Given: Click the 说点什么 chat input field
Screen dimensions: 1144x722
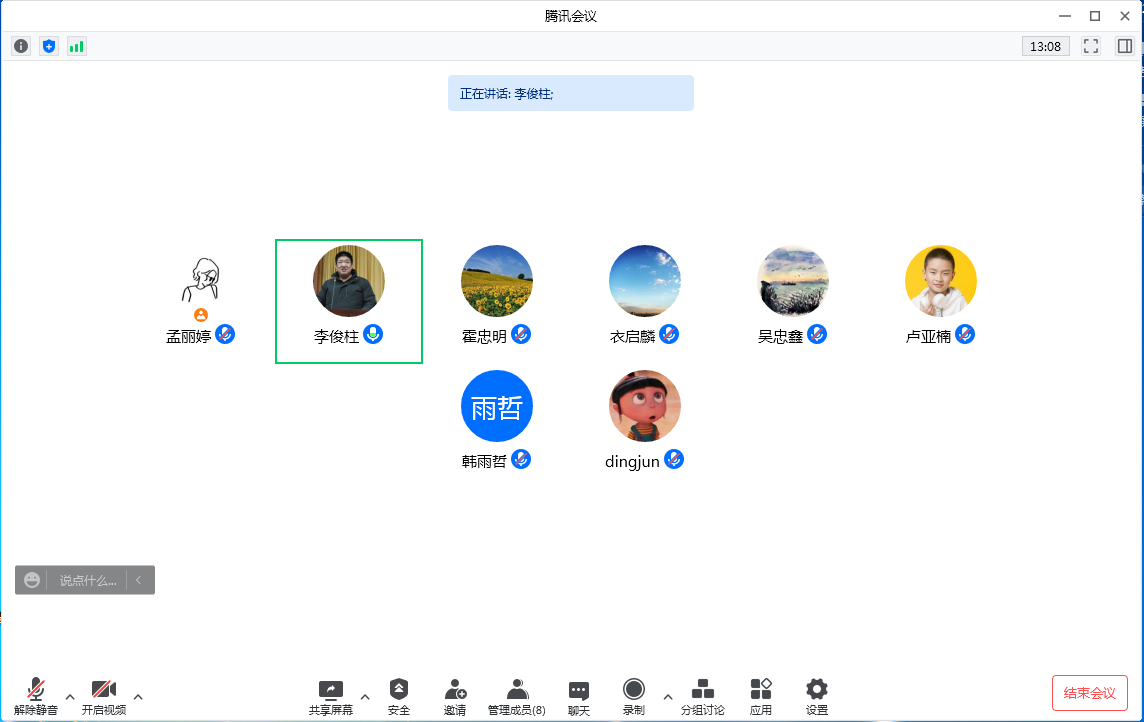Looking at the screenshot, I should pos(87,580).
